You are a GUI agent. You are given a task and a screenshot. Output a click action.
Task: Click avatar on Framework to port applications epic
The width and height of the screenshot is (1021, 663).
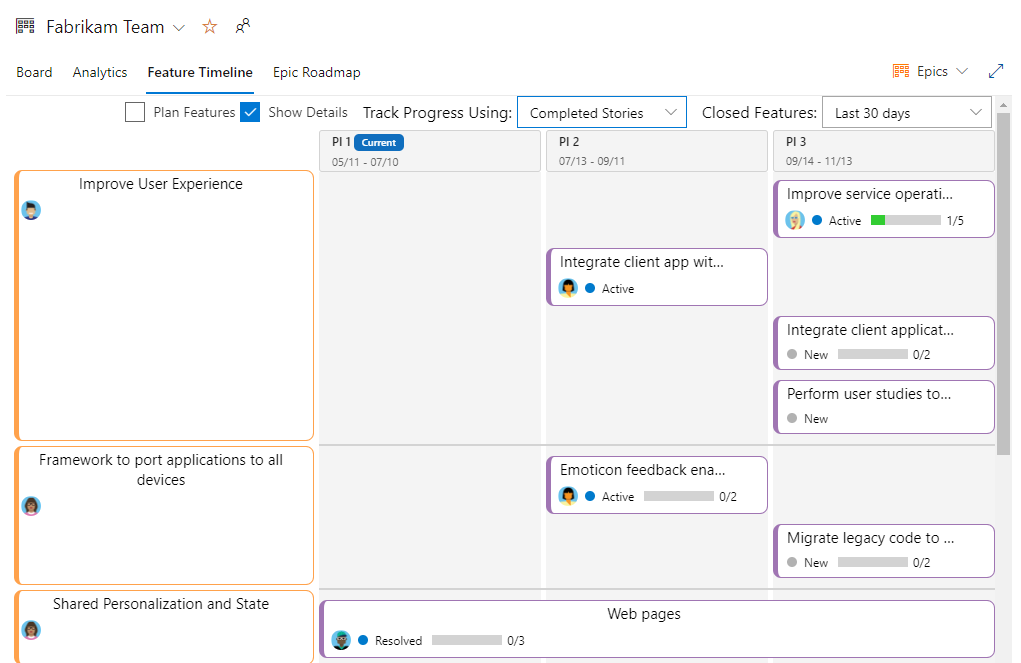pos(31,506)
